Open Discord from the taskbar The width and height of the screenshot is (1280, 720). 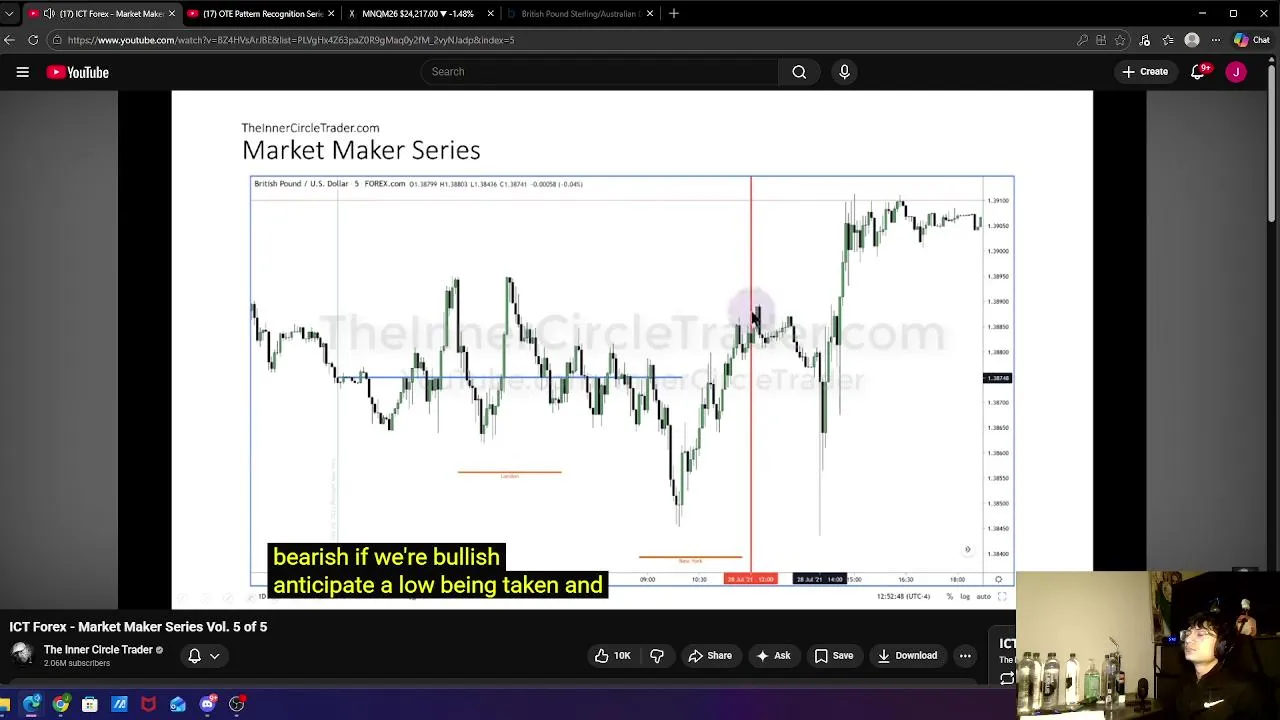[207, 705]
